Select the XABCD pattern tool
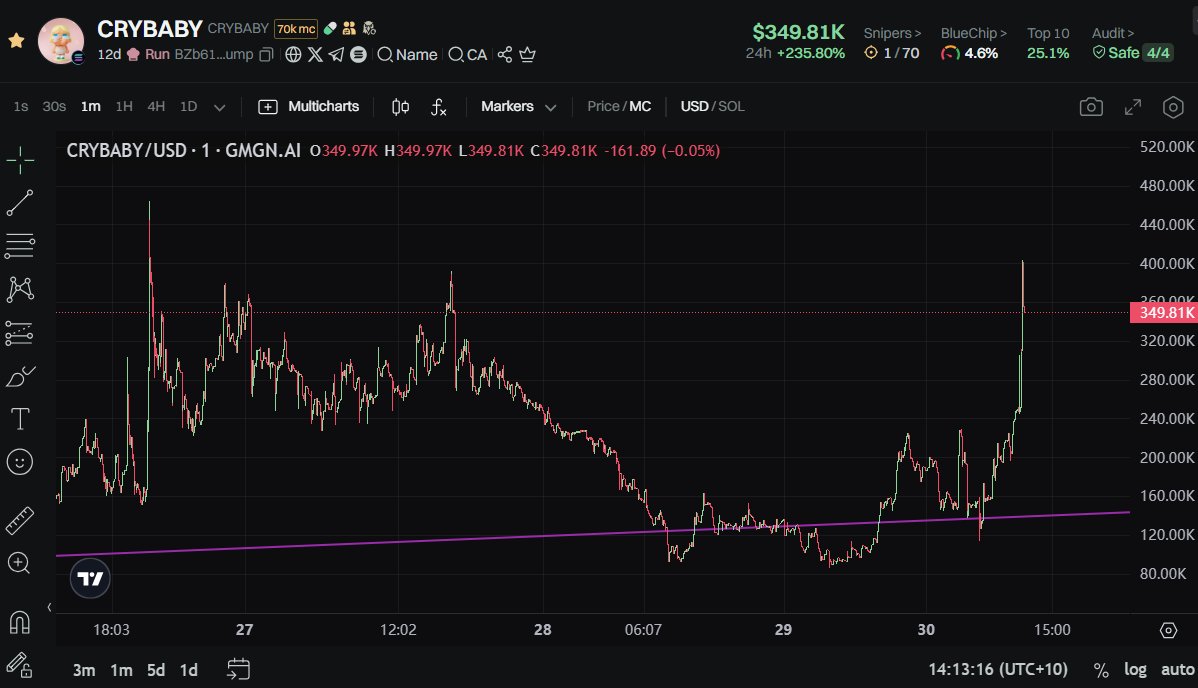1198x688 pixels. (x=20, y=289)
